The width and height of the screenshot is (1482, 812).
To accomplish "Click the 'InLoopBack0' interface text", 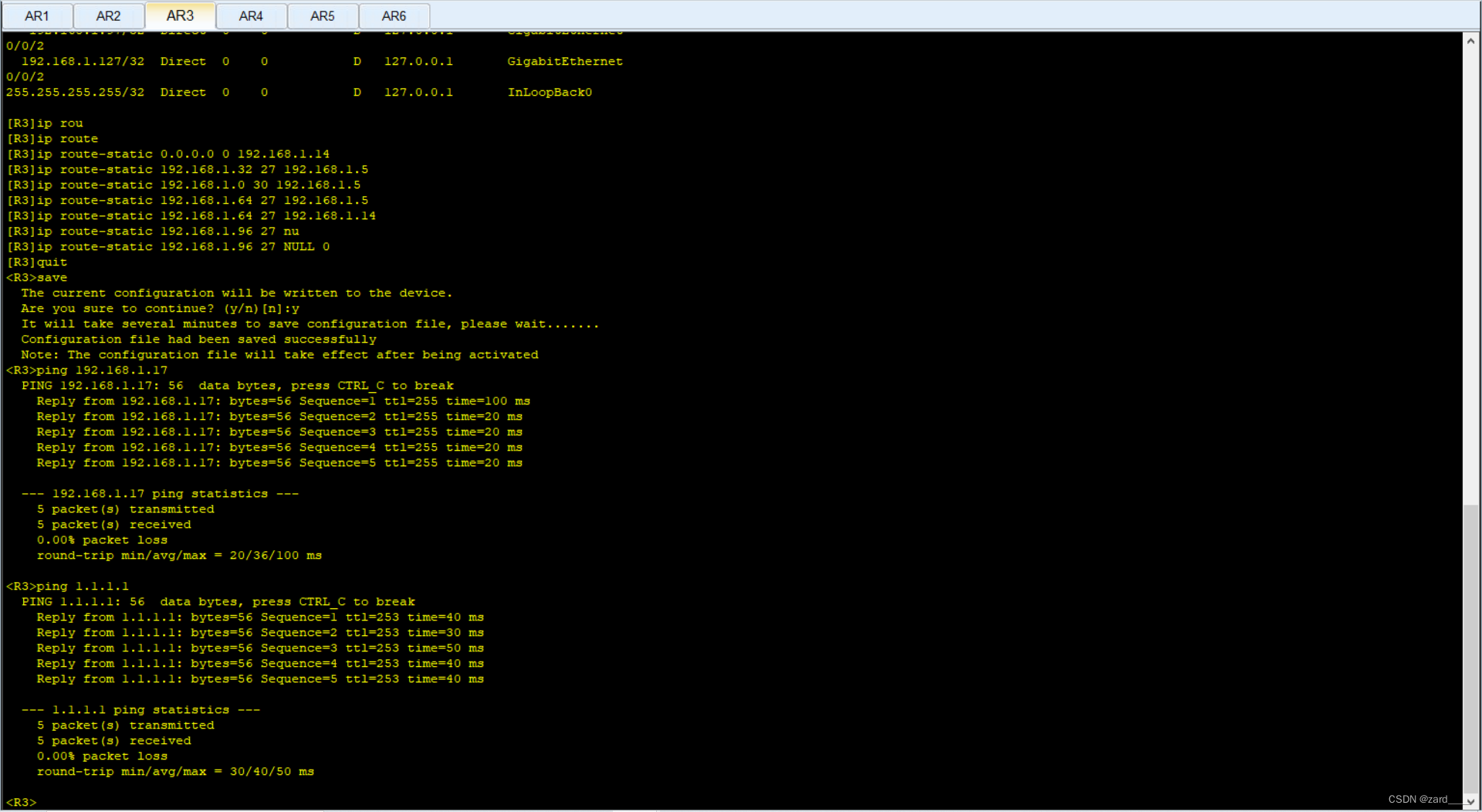I will point(550,92).
